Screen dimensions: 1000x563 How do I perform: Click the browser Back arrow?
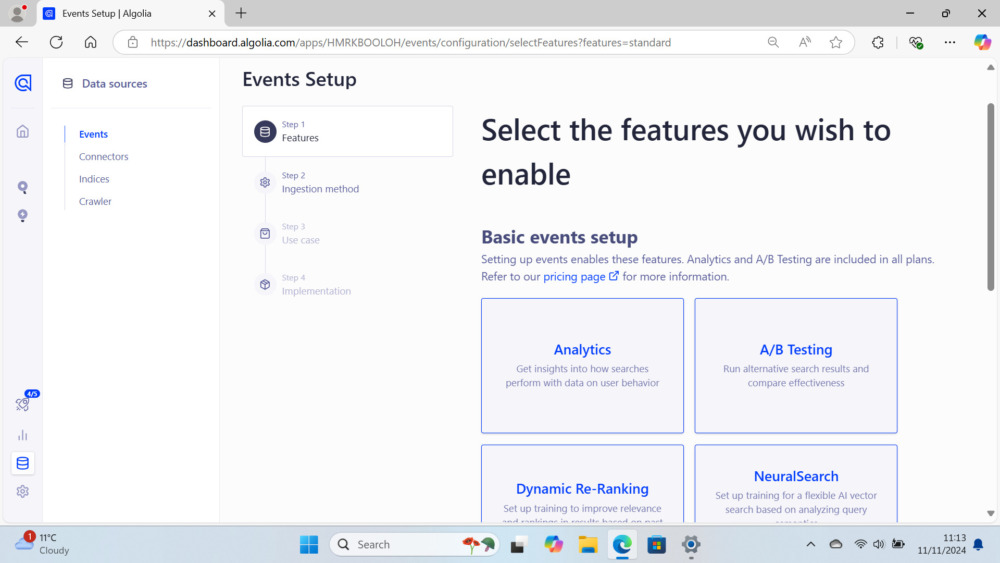[22, 42]
